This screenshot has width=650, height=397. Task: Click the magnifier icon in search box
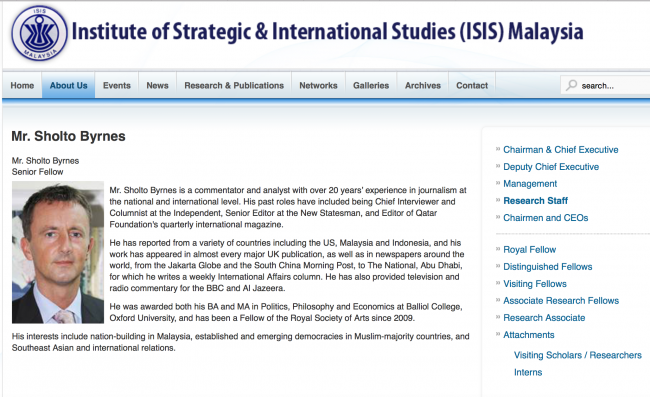coord(571,85)
